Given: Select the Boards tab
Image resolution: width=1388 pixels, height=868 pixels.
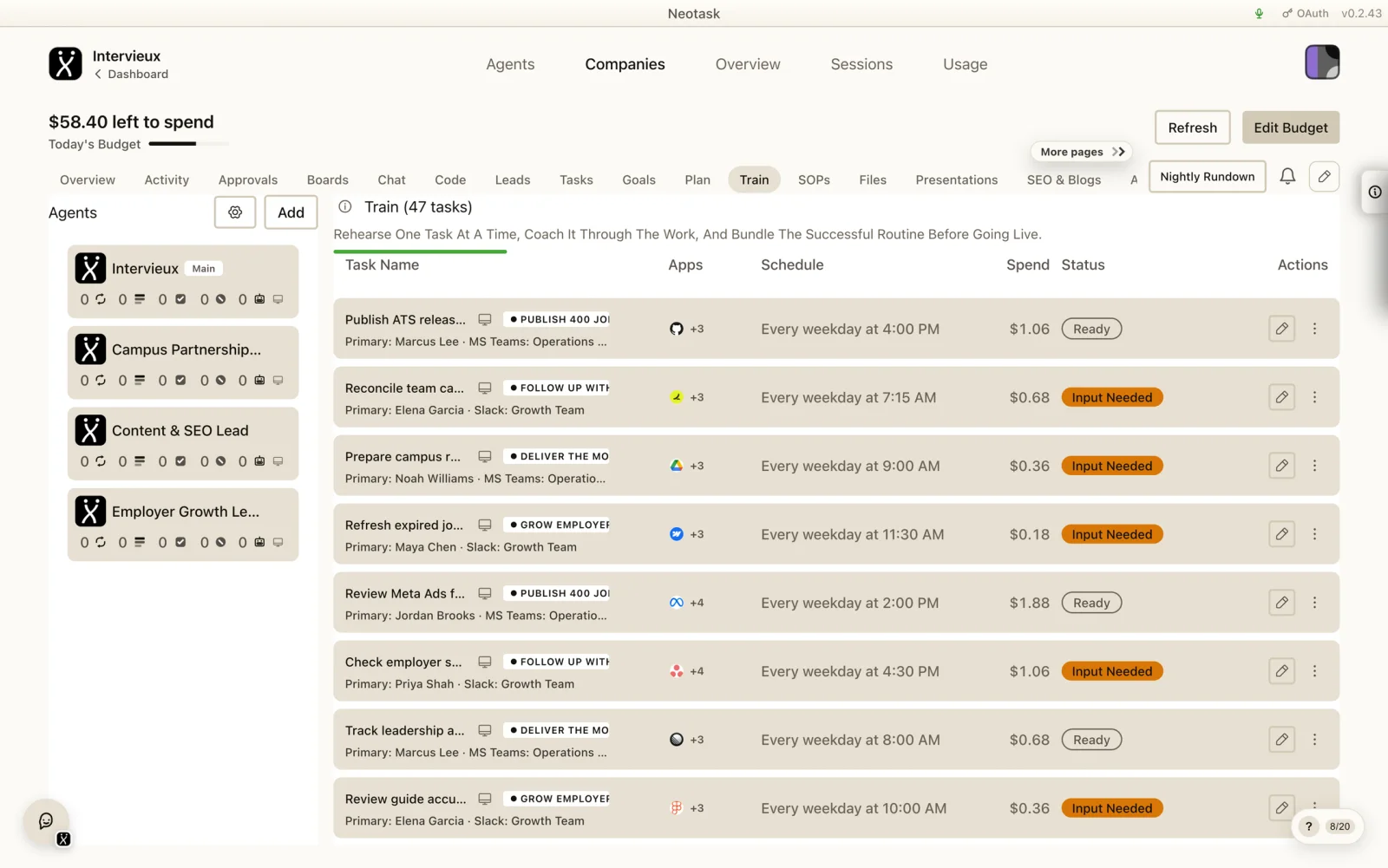Looking at the screenshot, I should [x=327, y=179].
